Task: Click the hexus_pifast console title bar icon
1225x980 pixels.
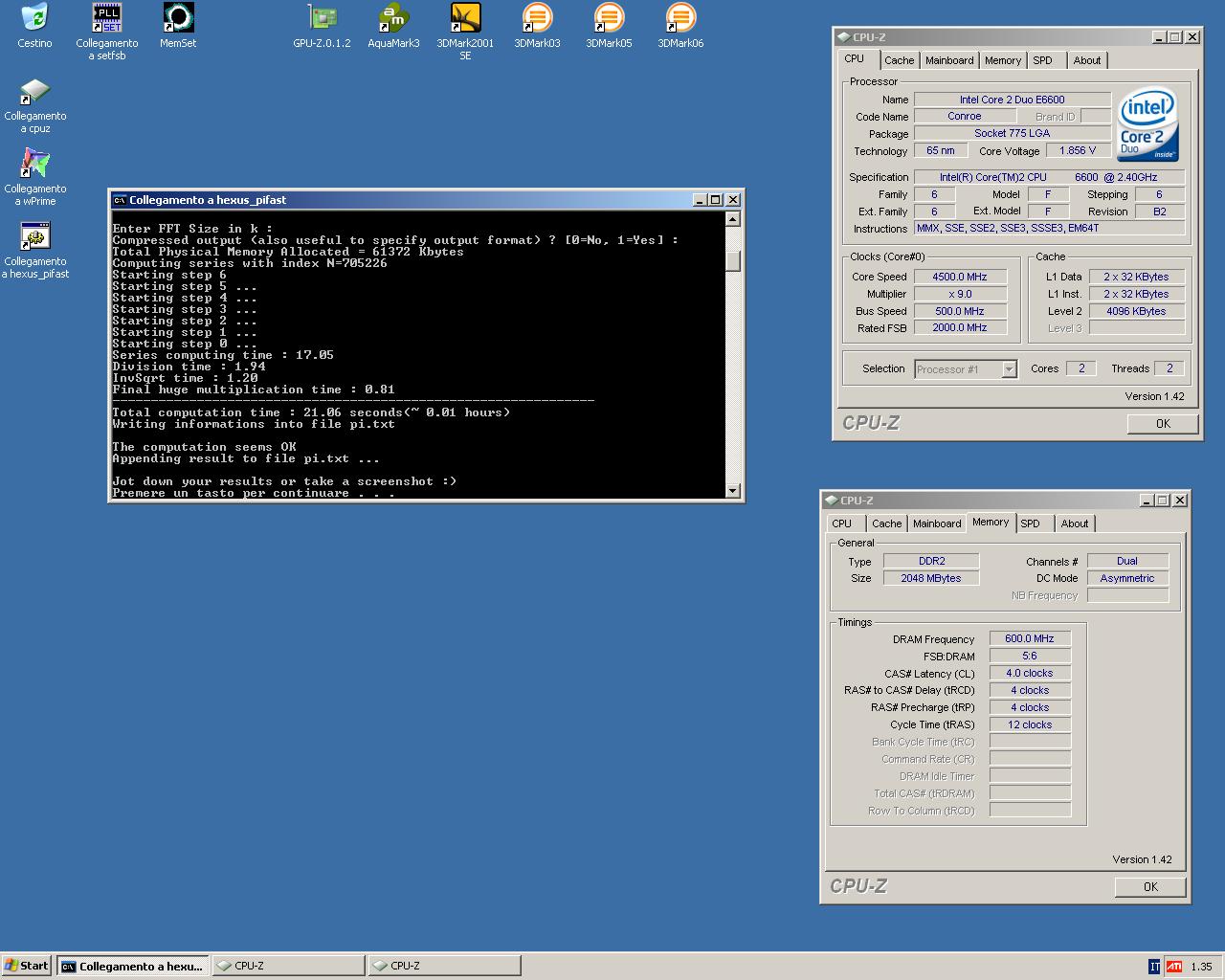Action: point(120,200)
